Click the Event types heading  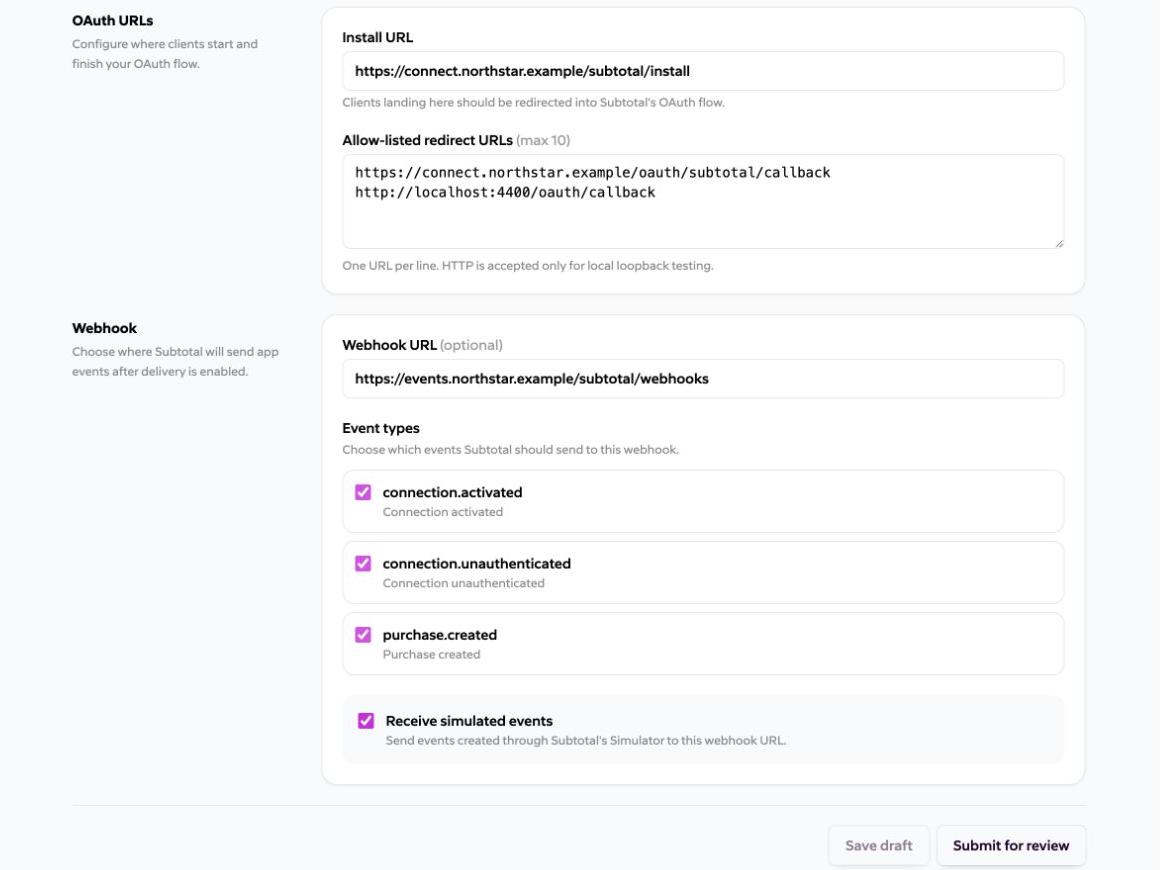381,428
